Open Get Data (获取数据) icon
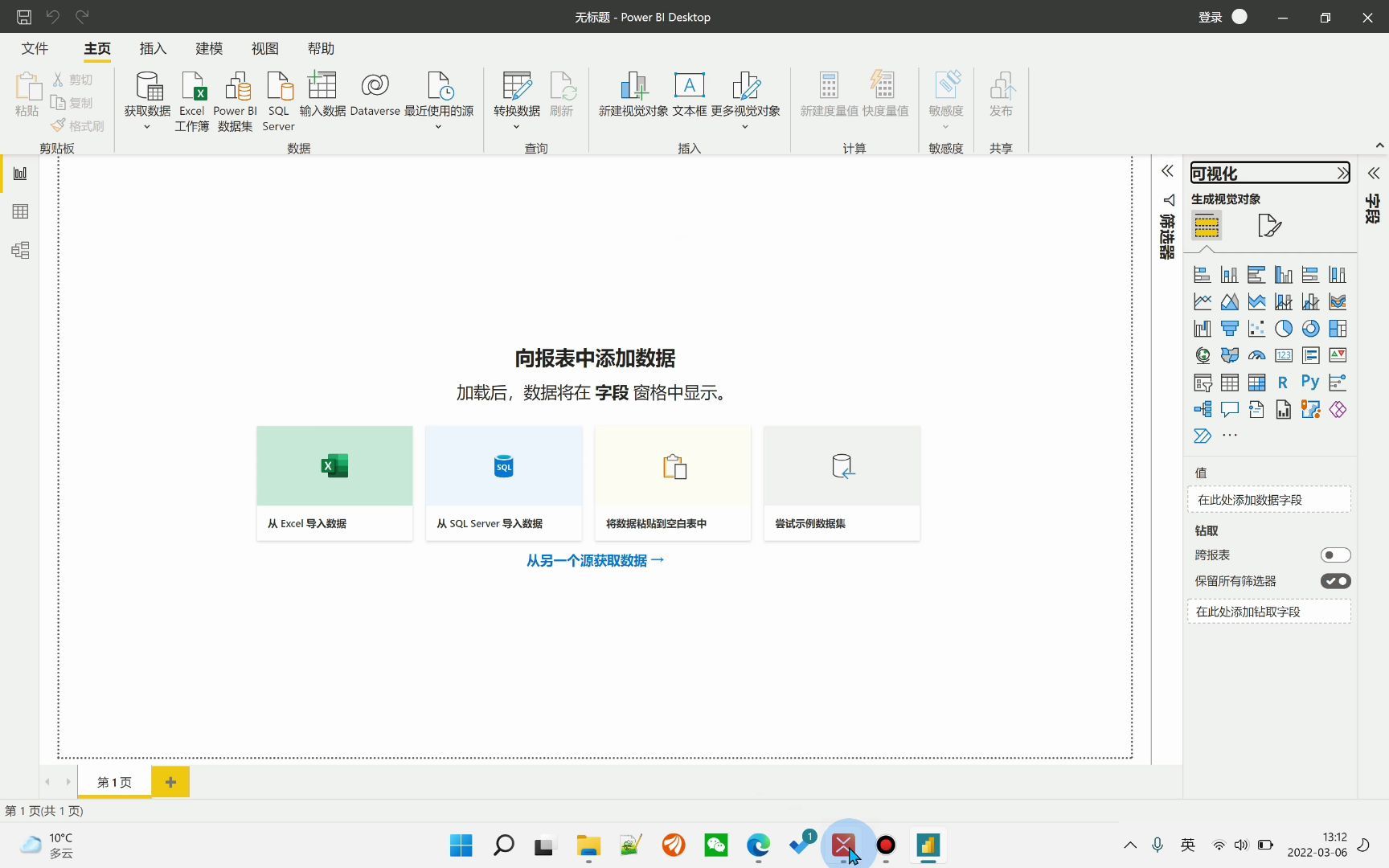The image size is (1389, 868). [147, 86]
